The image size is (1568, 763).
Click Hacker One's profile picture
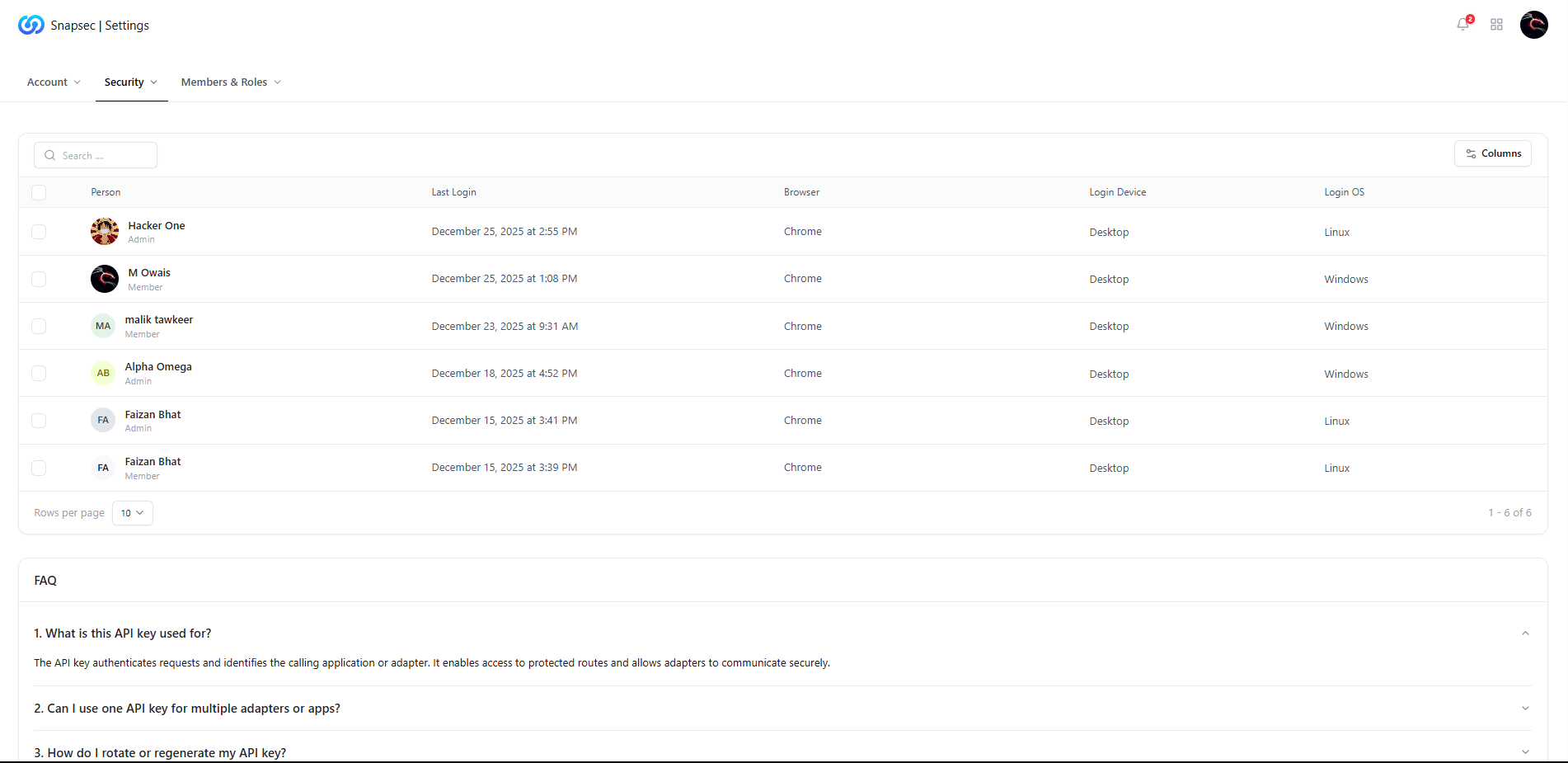104,231
